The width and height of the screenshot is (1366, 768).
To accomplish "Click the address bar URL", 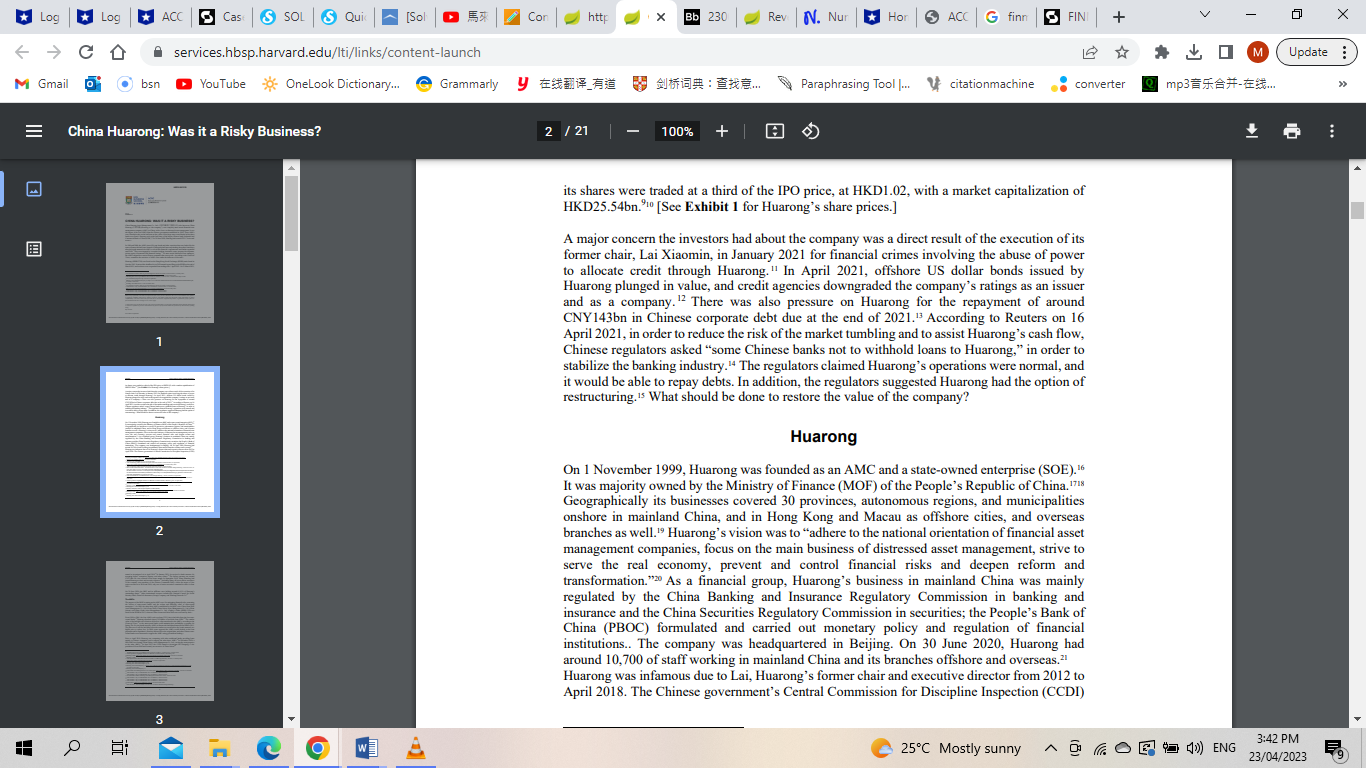I will tap(327, 52).
